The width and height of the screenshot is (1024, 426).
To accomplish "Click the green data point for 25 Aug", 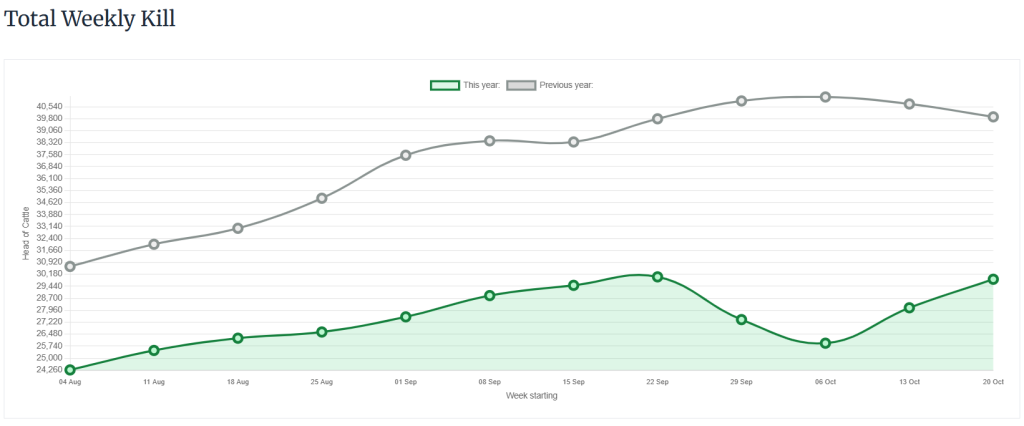I will tap(322, 332).
